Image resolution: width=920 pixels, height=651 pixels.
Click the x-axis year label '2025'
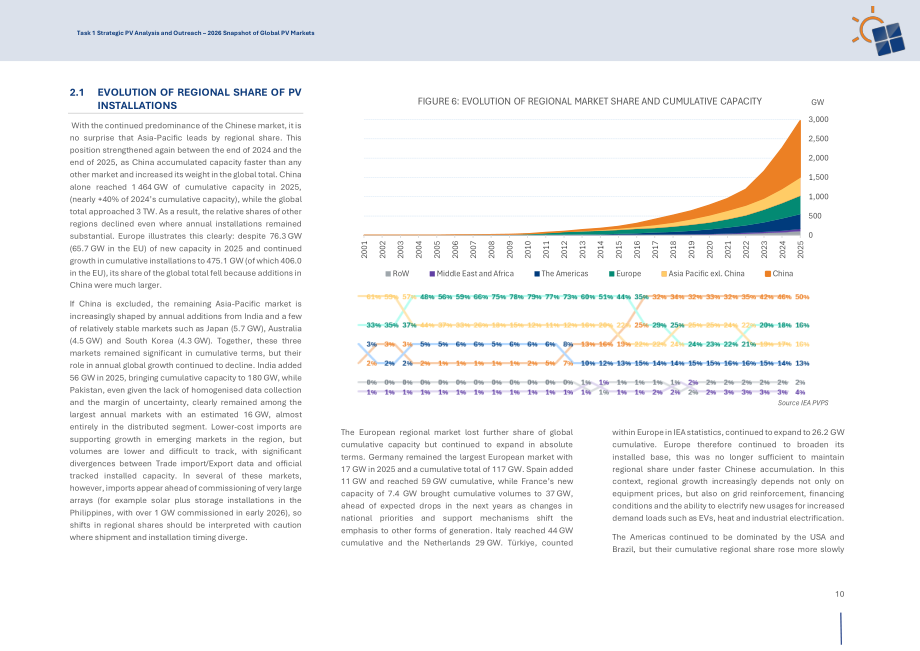coord(800,249)
